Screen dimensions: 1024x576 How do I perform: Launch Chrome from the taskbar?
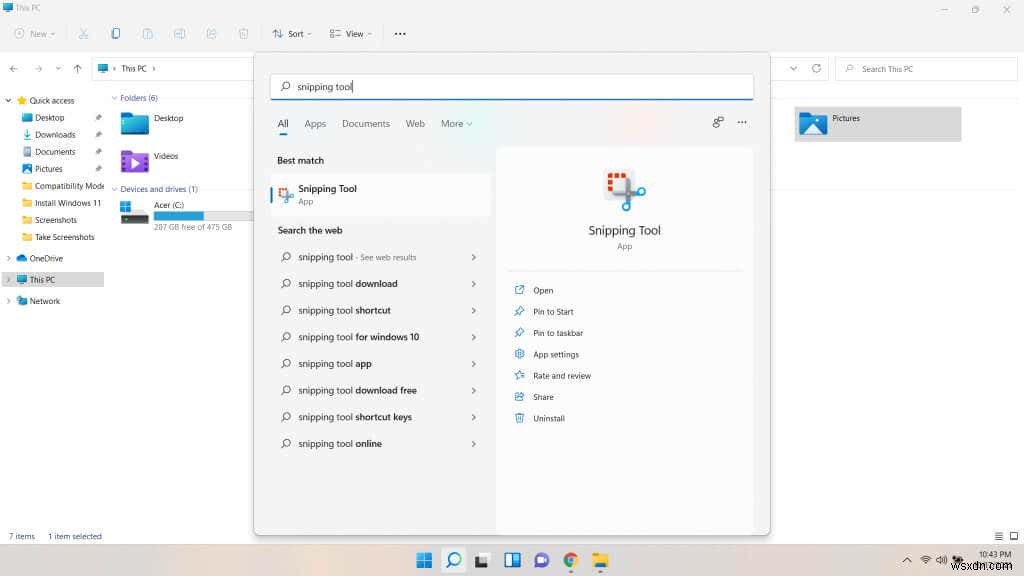click(x=570, y=560)
